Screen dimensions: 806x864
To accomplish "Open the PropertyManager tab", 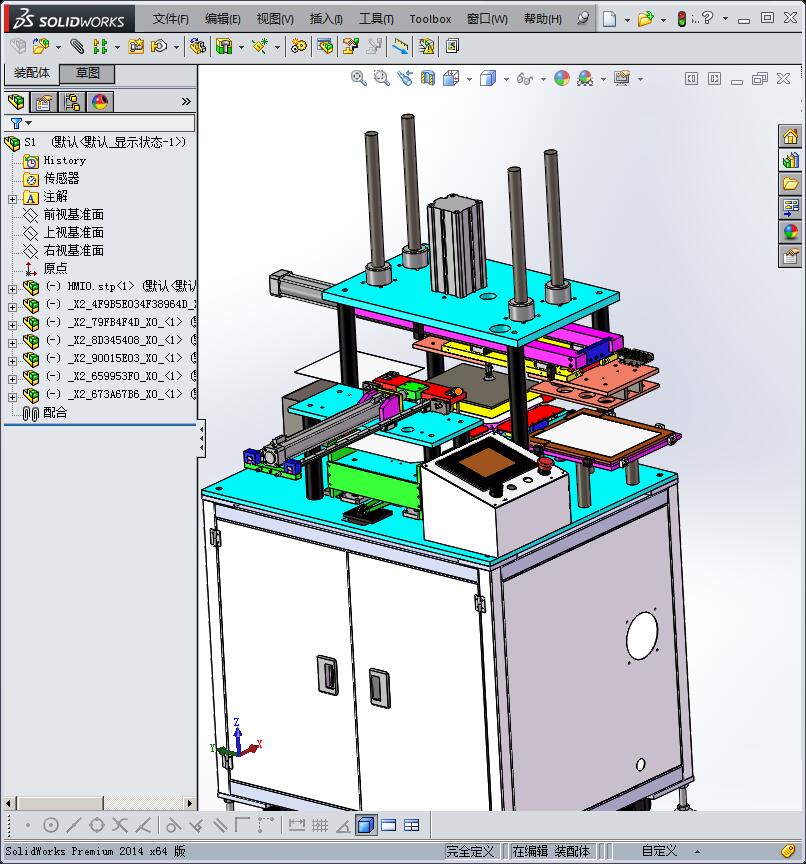I will [44, 102].
